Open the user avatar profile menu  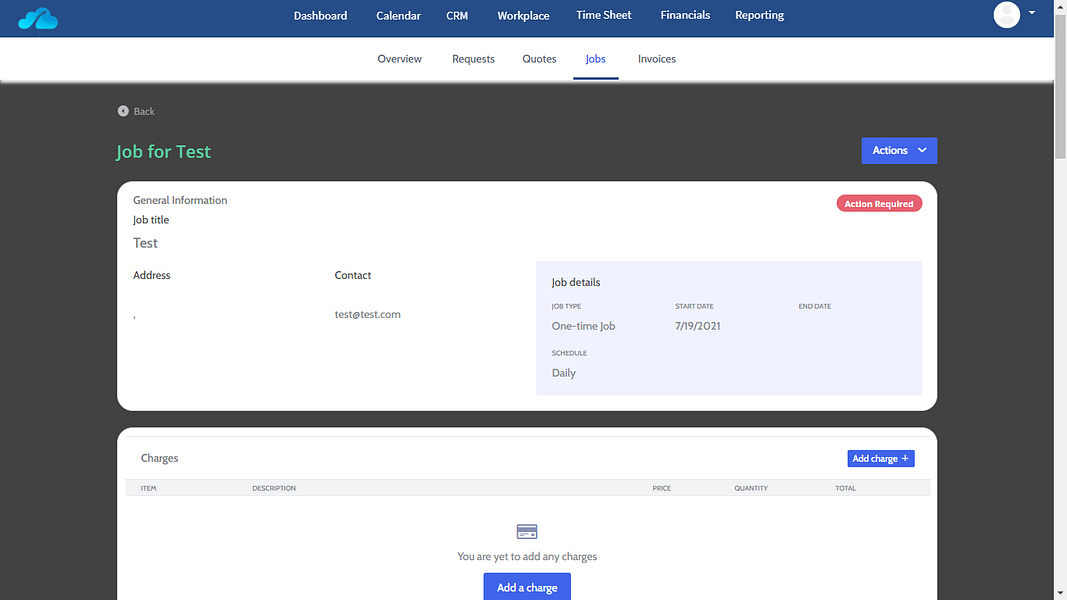(x=1006, y=14)
